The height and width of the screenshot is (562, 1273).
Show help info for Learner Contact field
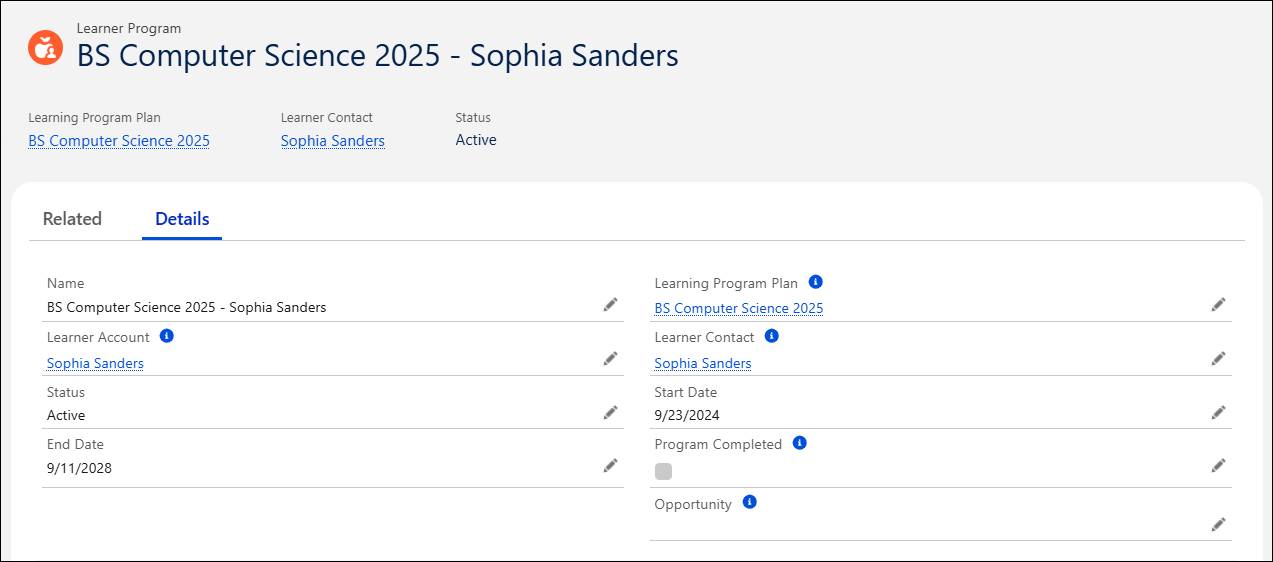pyautogui.click(x=771, y=336)
